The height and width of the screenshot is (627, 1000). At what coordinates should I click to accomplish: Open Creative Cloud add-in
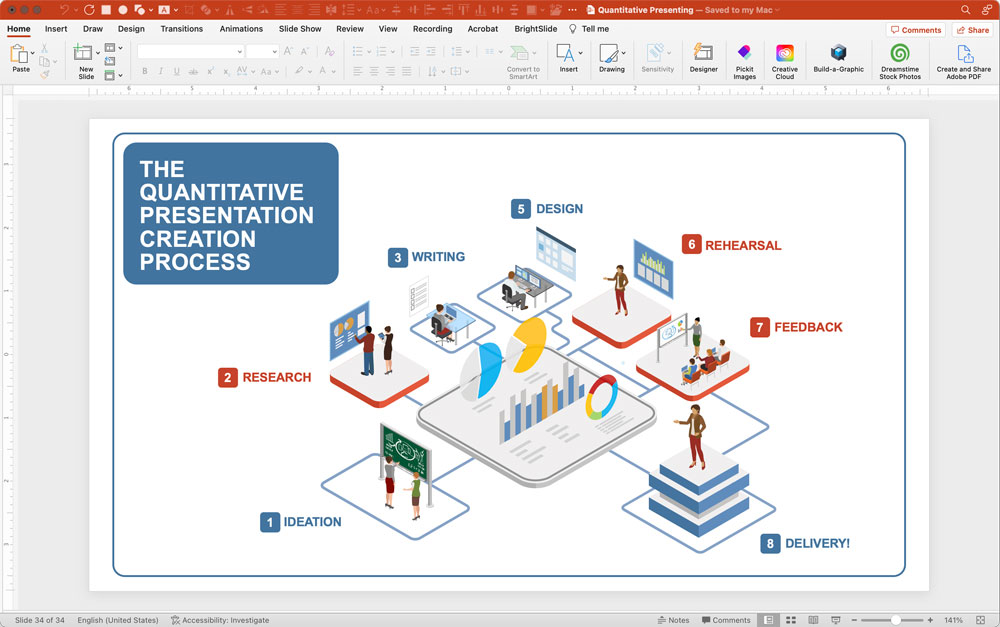[784, 61]
